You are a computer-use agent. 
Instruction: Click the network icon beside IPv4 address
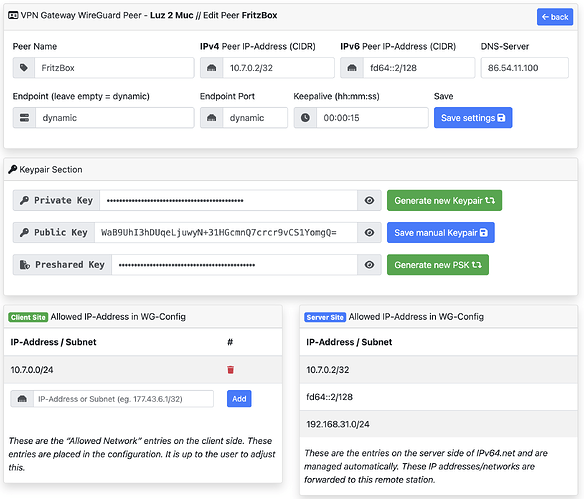coord(212,68)
